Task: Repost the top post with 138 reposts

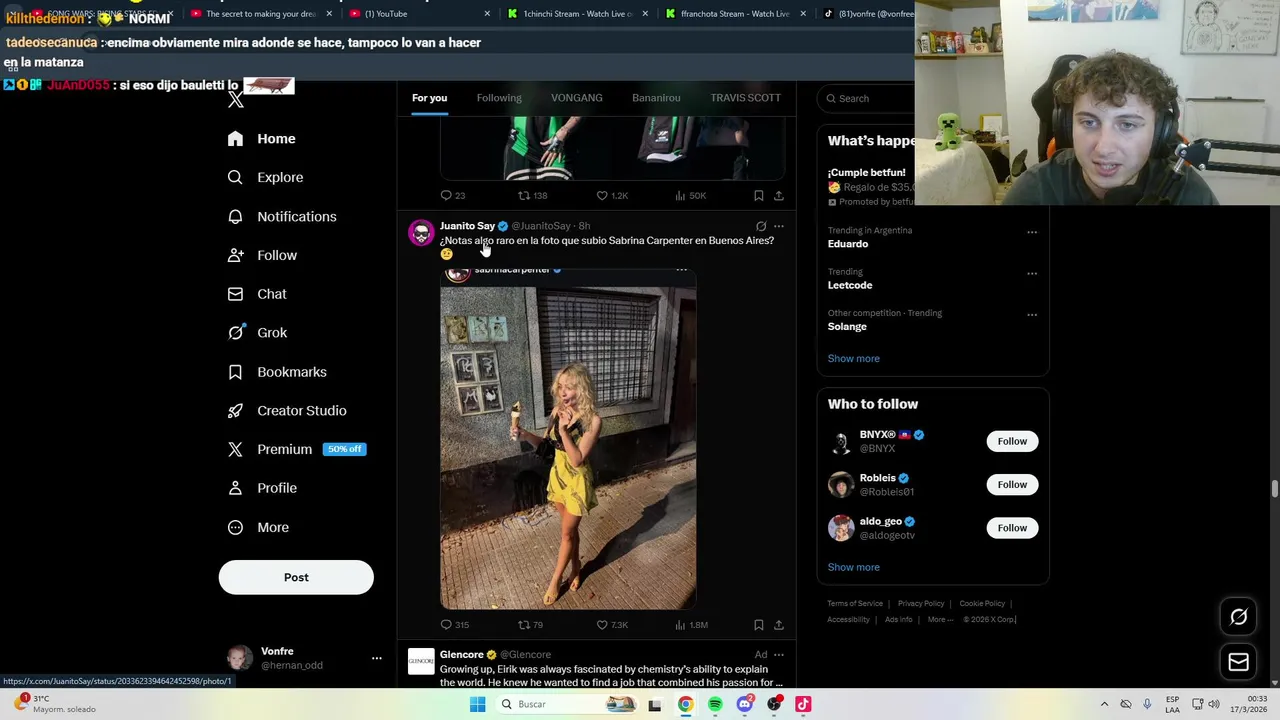Action: click(x=532, y=195)
